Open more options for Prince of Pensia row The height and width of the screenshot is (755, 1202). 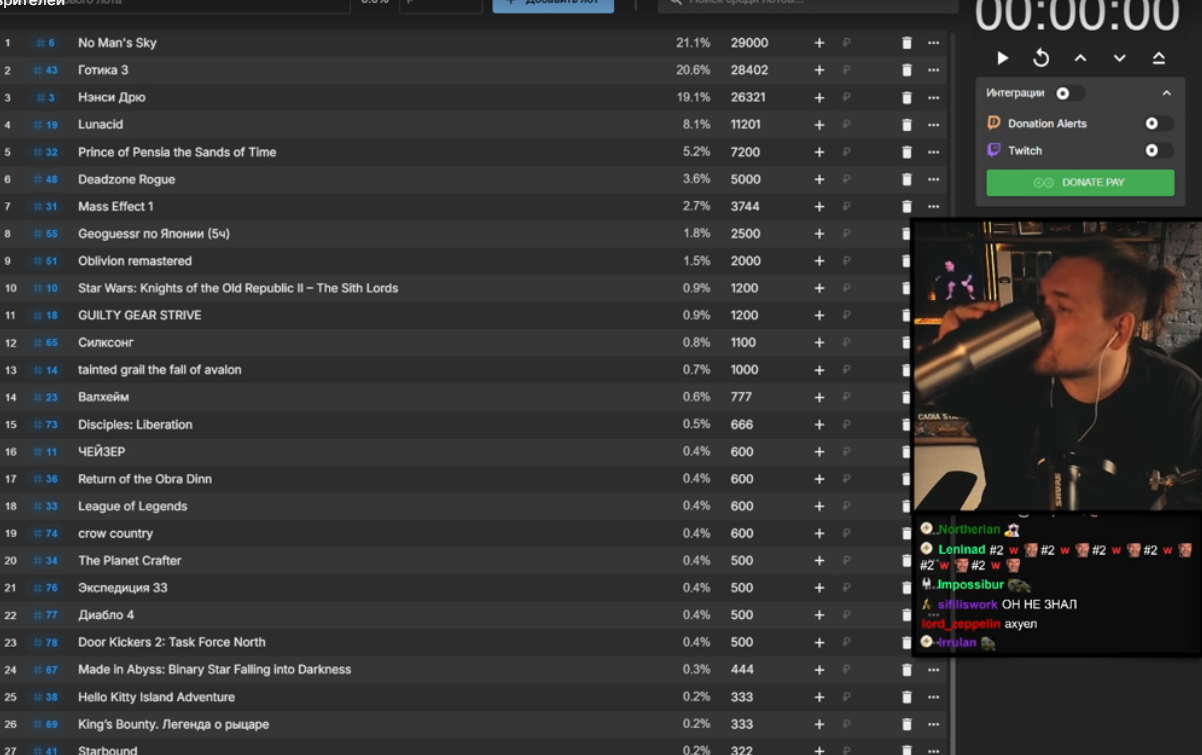tap(933, 152)
